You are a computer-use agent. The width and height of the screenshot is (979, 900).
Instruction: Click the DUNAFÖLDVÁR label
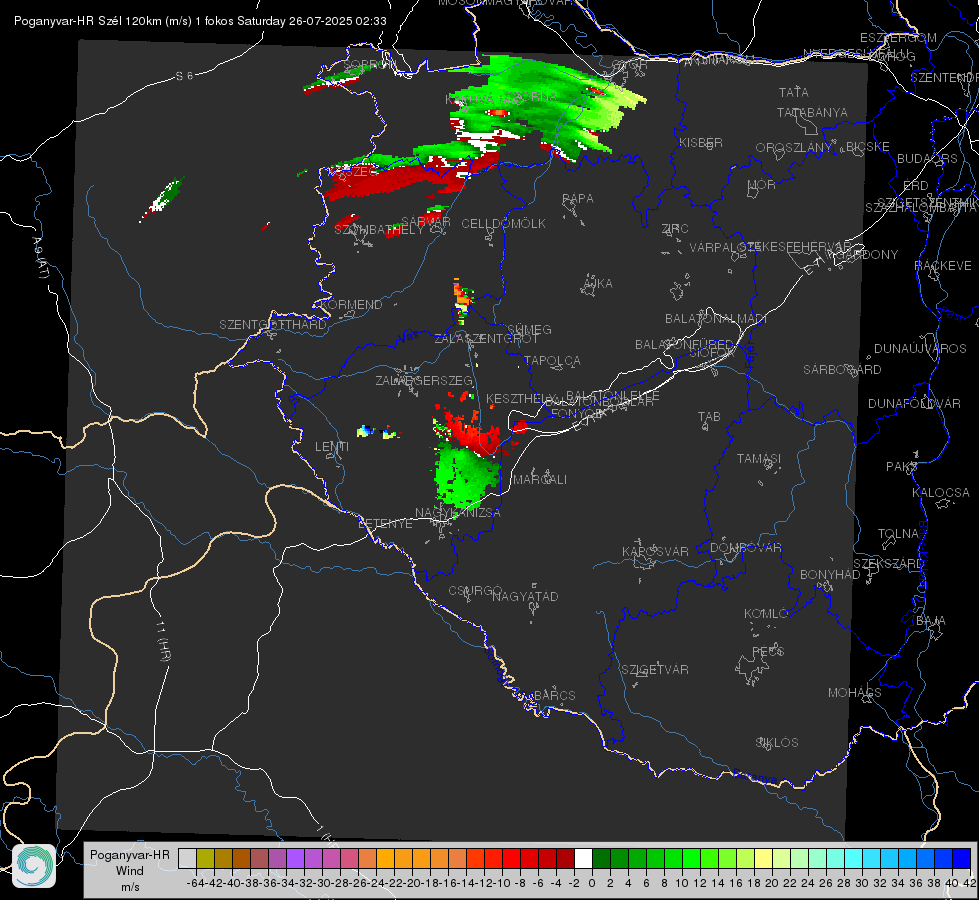[914, 403]
